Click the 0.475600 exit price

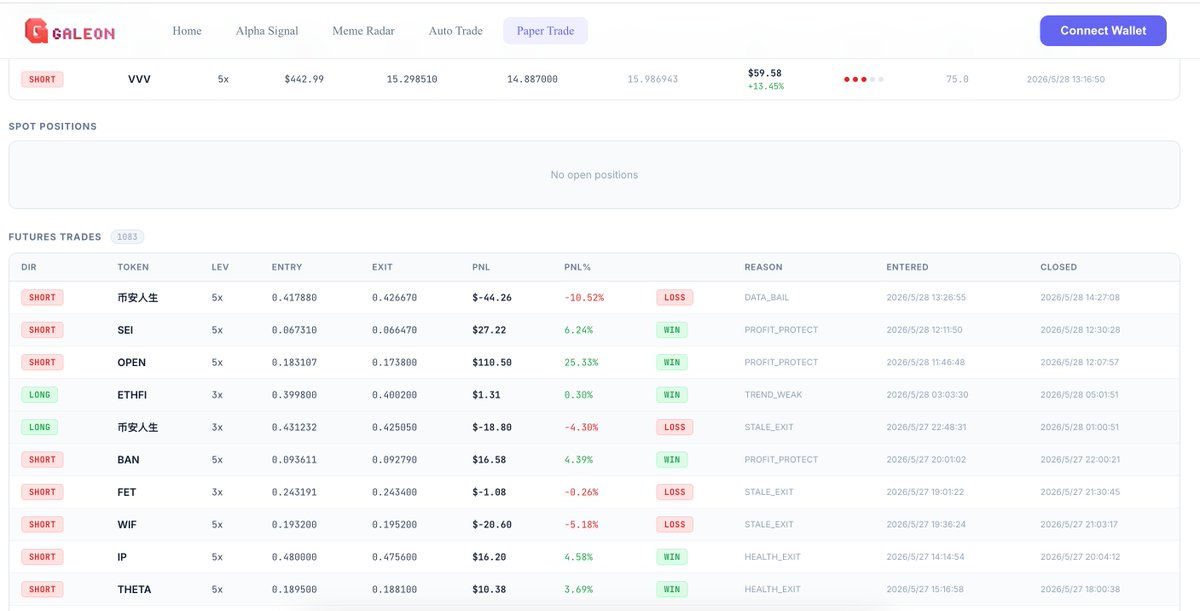(x=394, y=557)
